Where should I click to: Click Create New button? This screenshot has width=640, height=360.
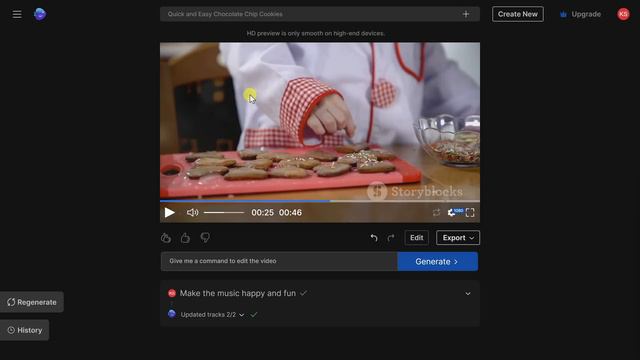518,14
